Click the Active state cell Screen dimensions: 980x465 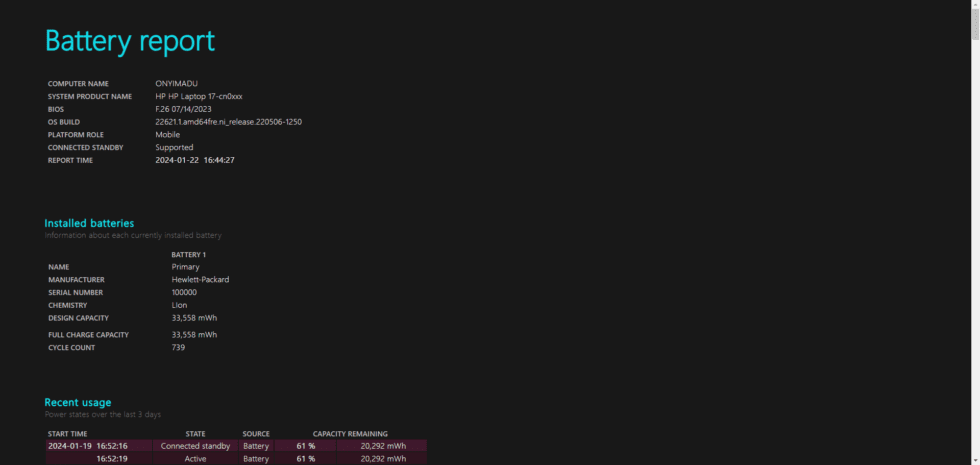(x=196, y=459)
